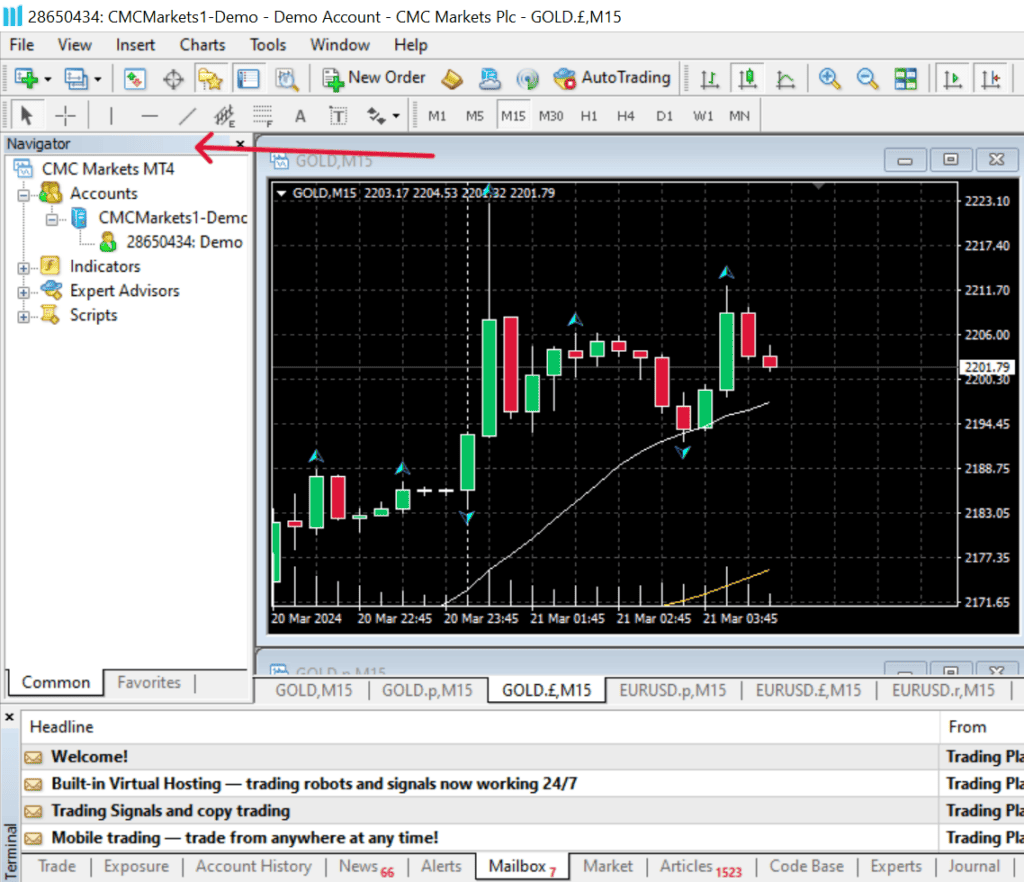
Task: Click the Arrows objects tool icon
Action: pos(376,116)
